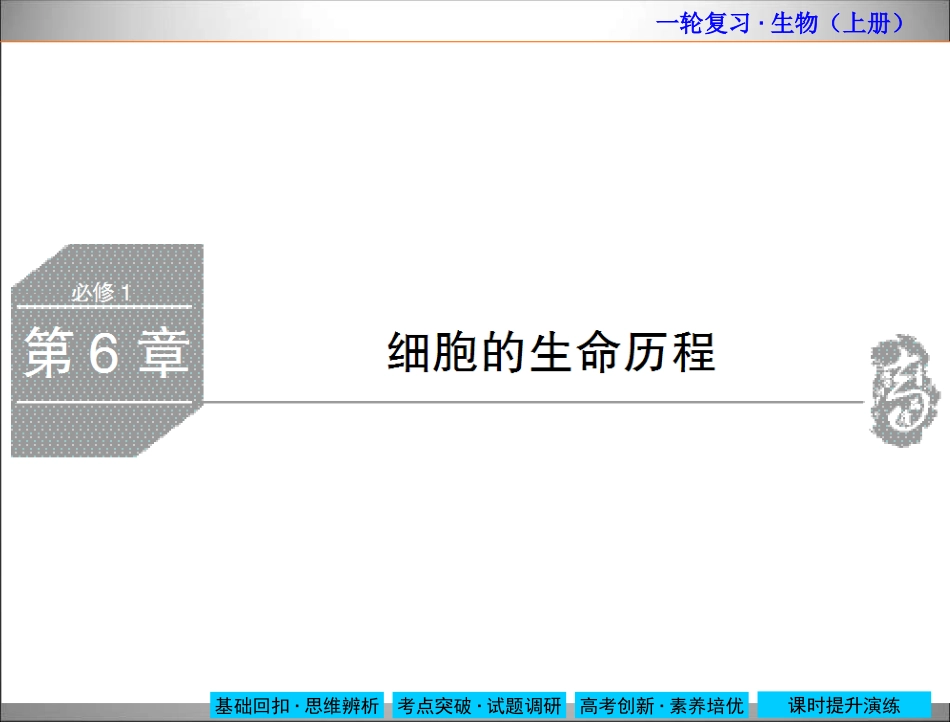Open 课时提升演练 section button
950x722 pixels.
click(844, 705)
